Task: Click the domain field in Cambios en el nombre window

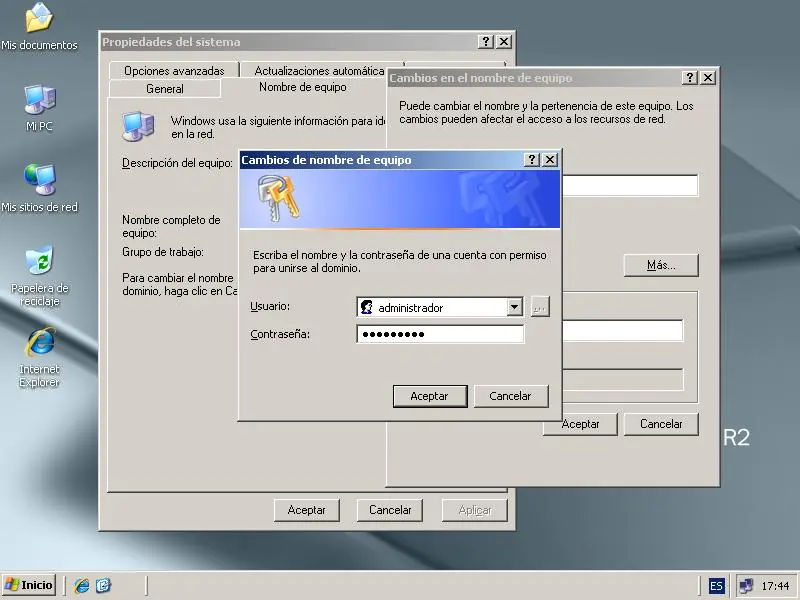Action: click(x=622, y=331)
